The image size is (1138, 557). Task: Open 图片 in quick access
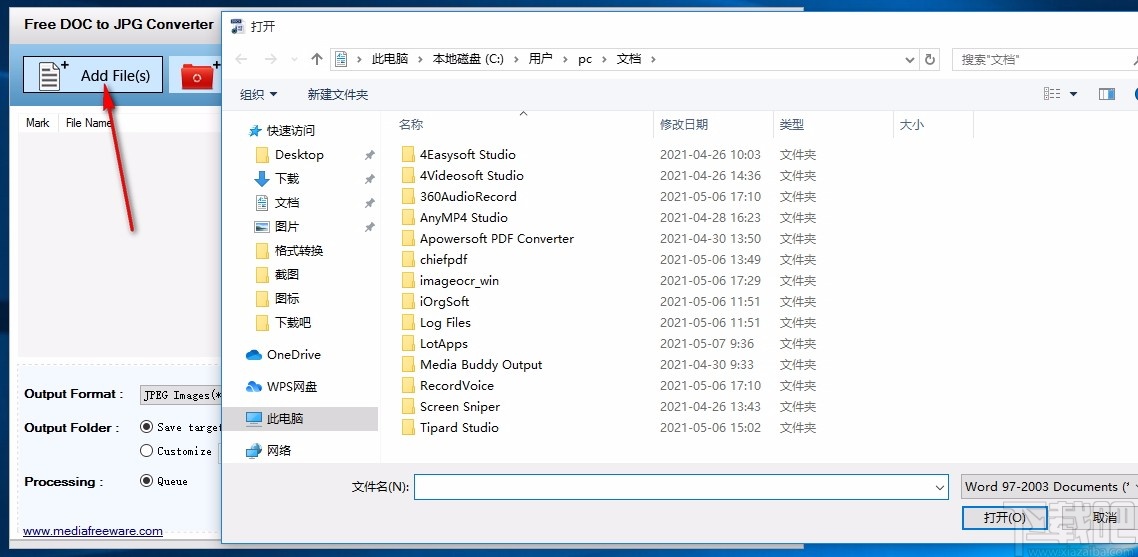(287, 227)
